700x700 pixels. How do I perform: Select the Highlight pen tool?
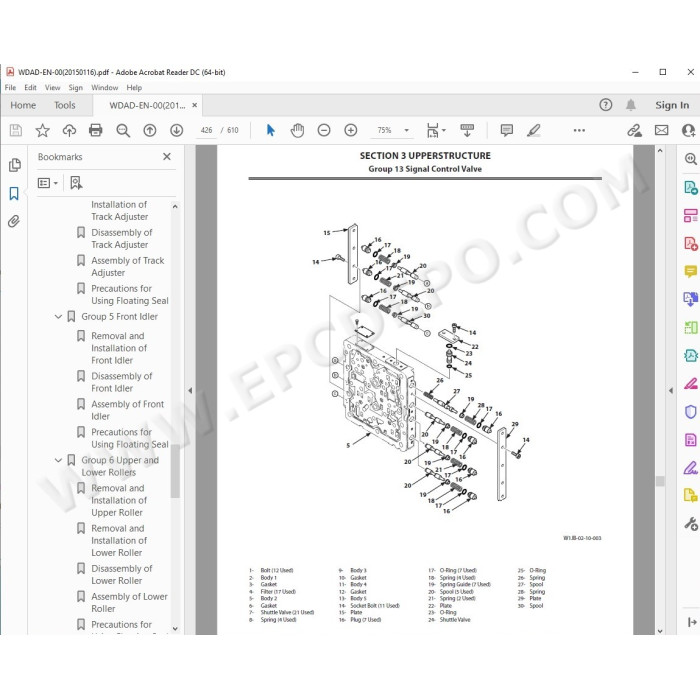[x=533, y=130]
